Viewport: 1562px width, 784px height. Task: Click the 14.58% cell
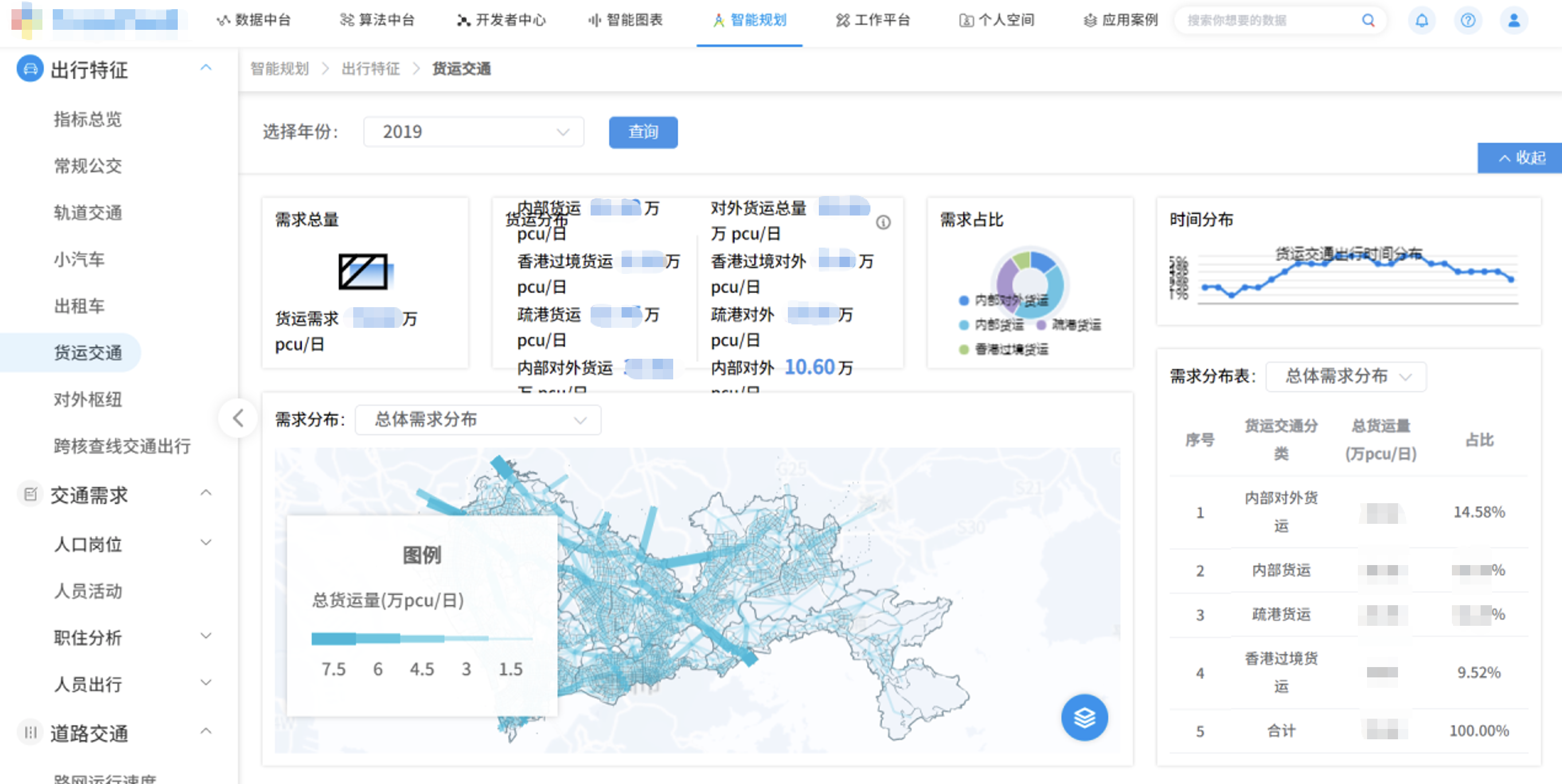point(1479,512)
